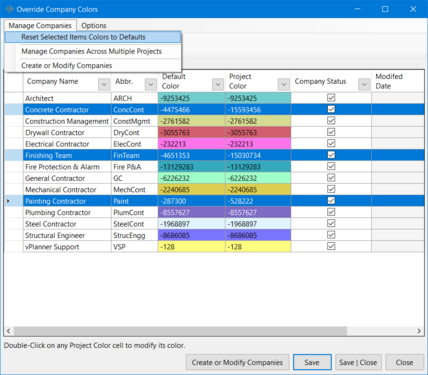The height and width of the screenshot is (375, 428).
Task: Toggle Painting Contractor status checkbox
Action: pos(331,200)
